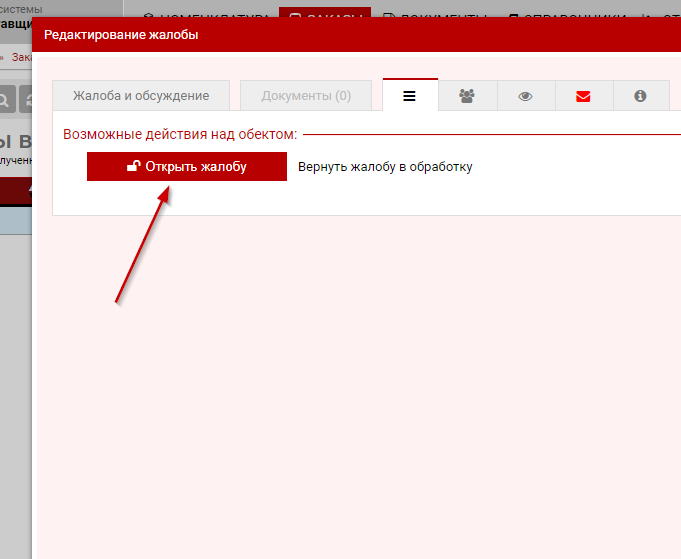The width and height of the screenshot is (681, 559).
Task: Click the magnifier search icon behind dialog
Action: click(5, 99)
